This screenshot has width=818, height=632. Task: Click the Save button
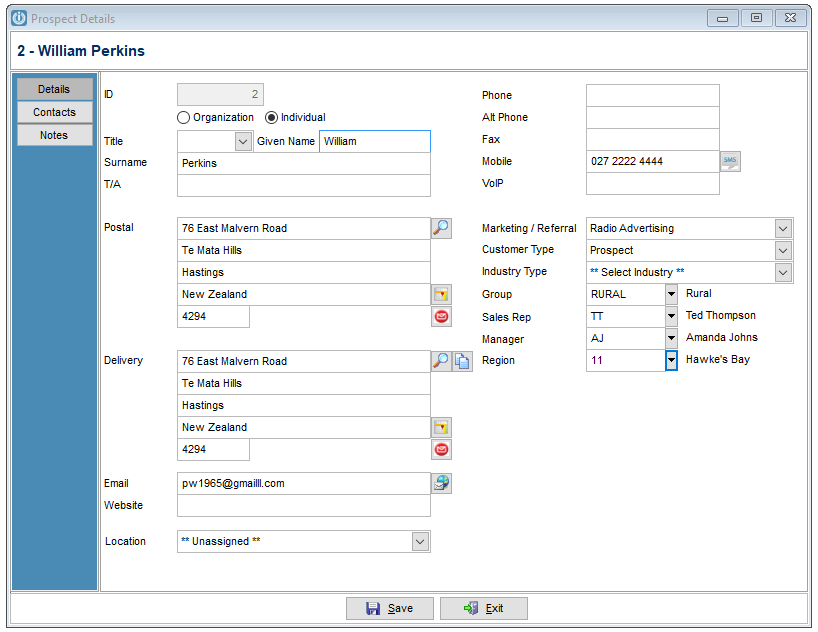coord(390,609)
